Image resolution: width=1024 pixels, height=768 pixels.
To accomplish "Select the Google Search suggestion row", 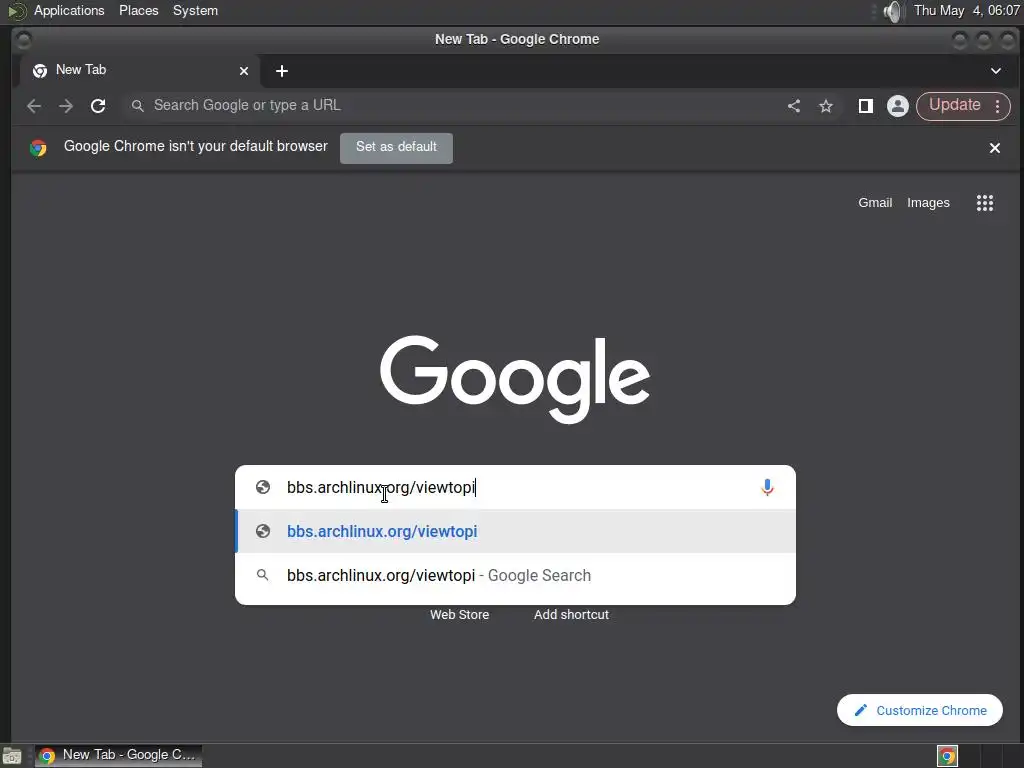I will [x=515, y=575].
